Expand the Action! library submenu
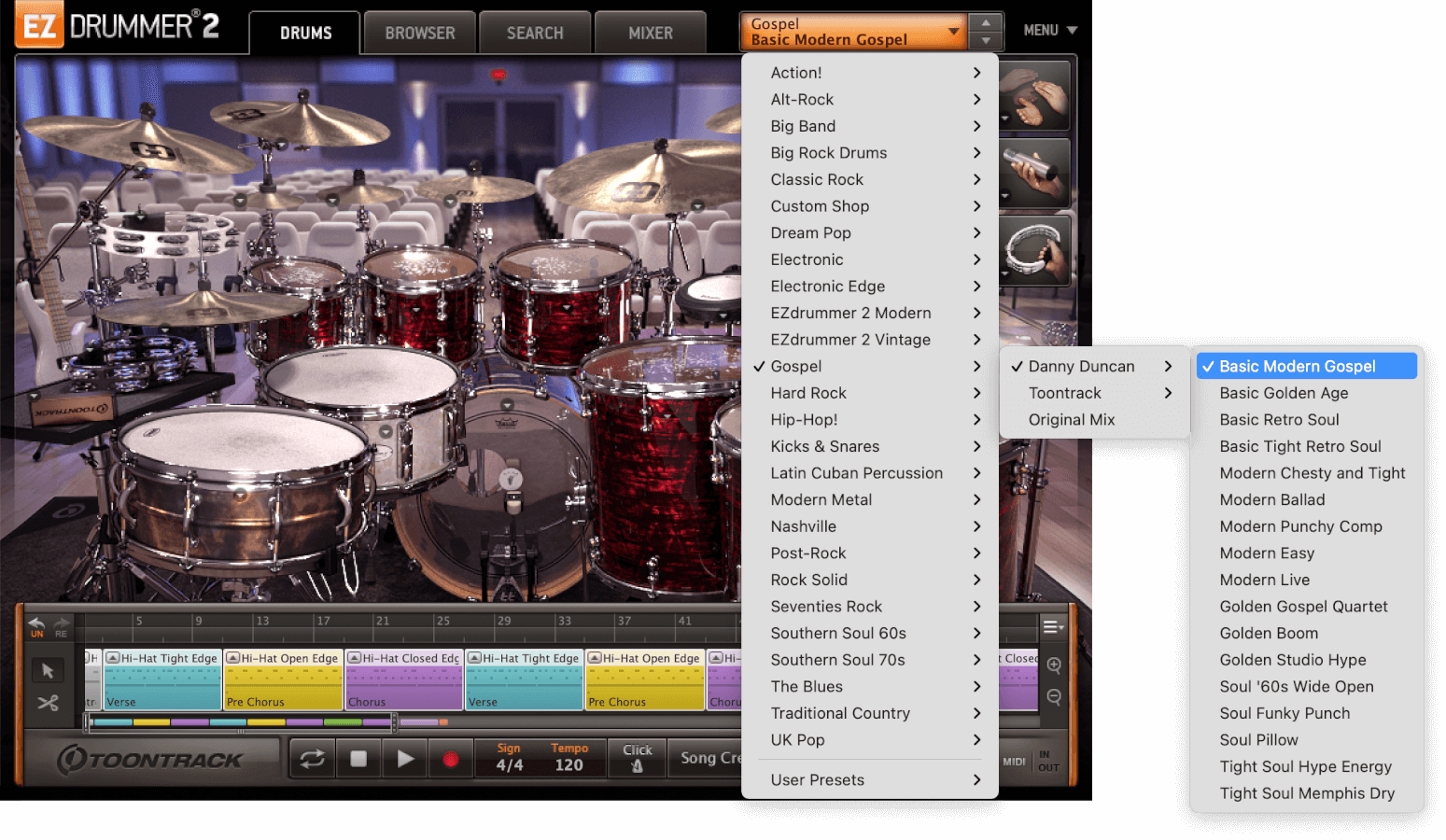The image size is (1446, 840). (870, 73)
